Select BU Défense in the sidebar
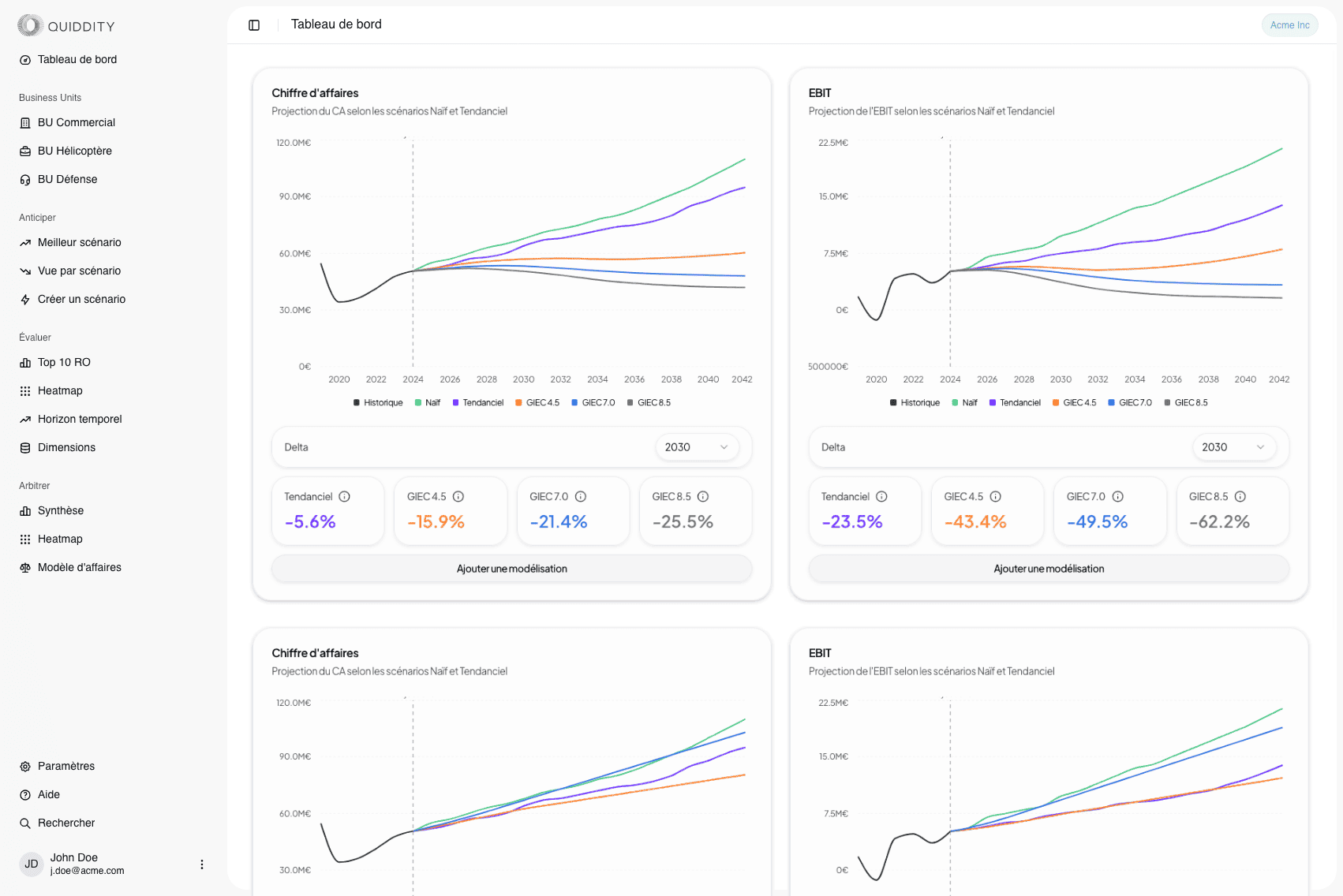 [x=66, y=179]
